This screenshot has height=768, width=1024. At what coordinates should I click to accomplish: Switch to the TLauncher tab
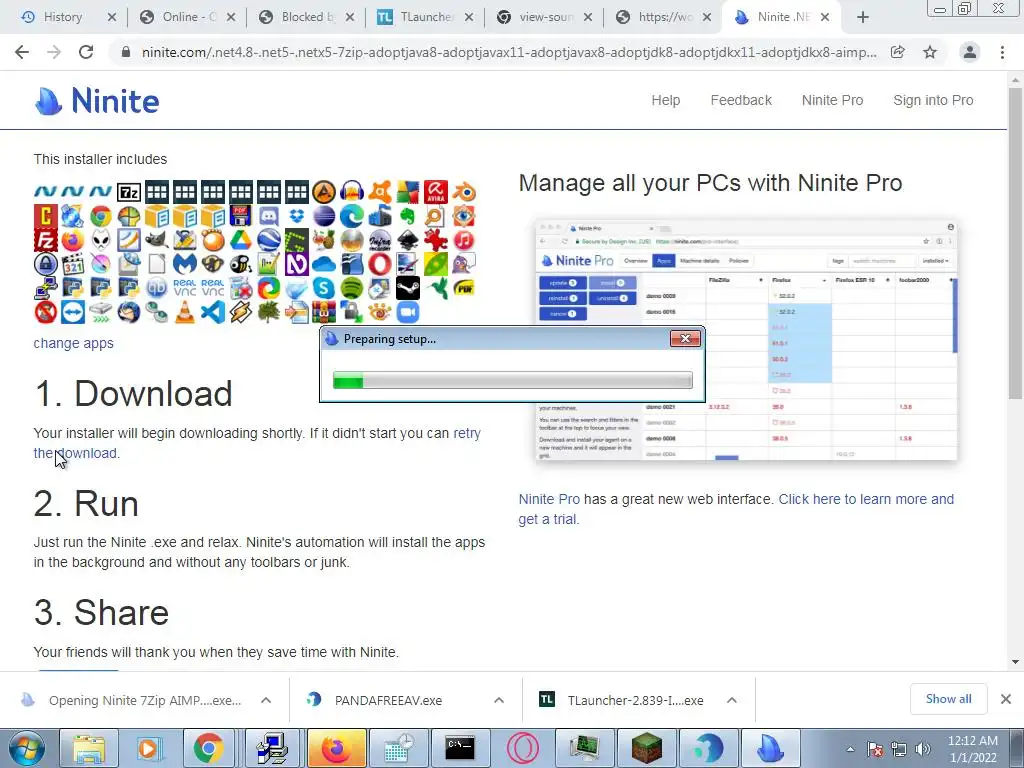click(x=426, y=17)
